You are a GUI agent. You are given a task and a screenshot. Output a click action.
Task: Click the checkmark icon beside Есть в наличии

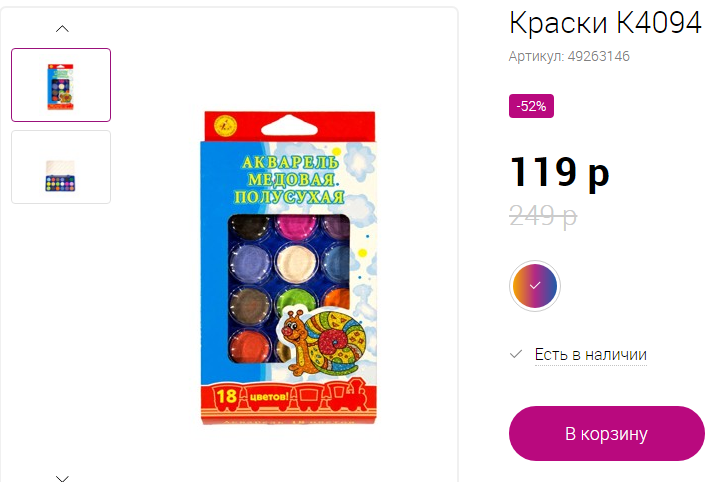pos(516,354)
